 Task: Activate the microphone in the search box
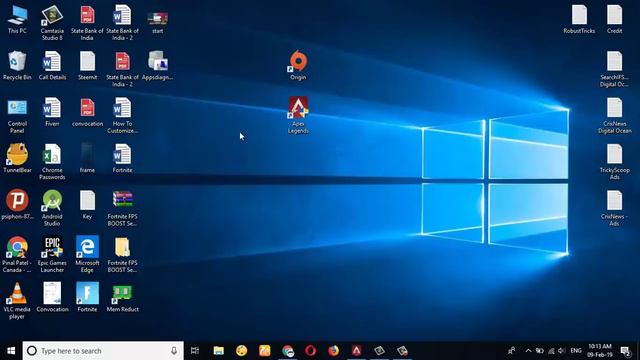(x=174, y=351)
